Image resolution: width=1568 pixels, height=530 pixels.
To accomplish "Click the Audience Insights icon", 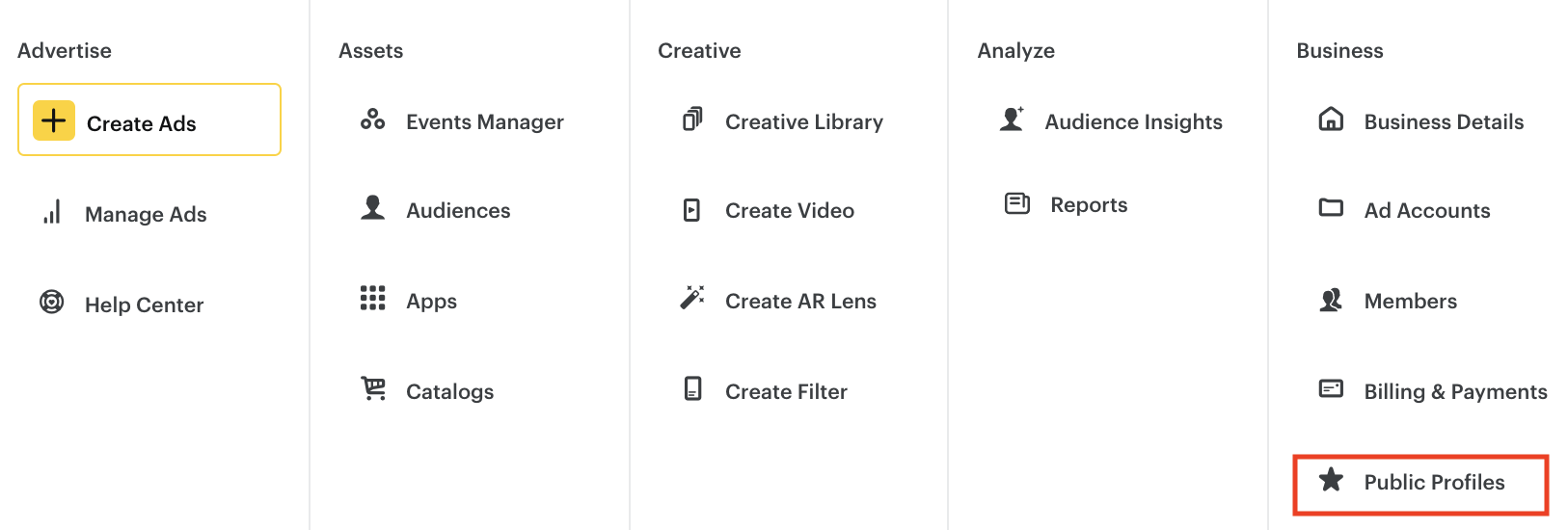I will point(1012,119).
